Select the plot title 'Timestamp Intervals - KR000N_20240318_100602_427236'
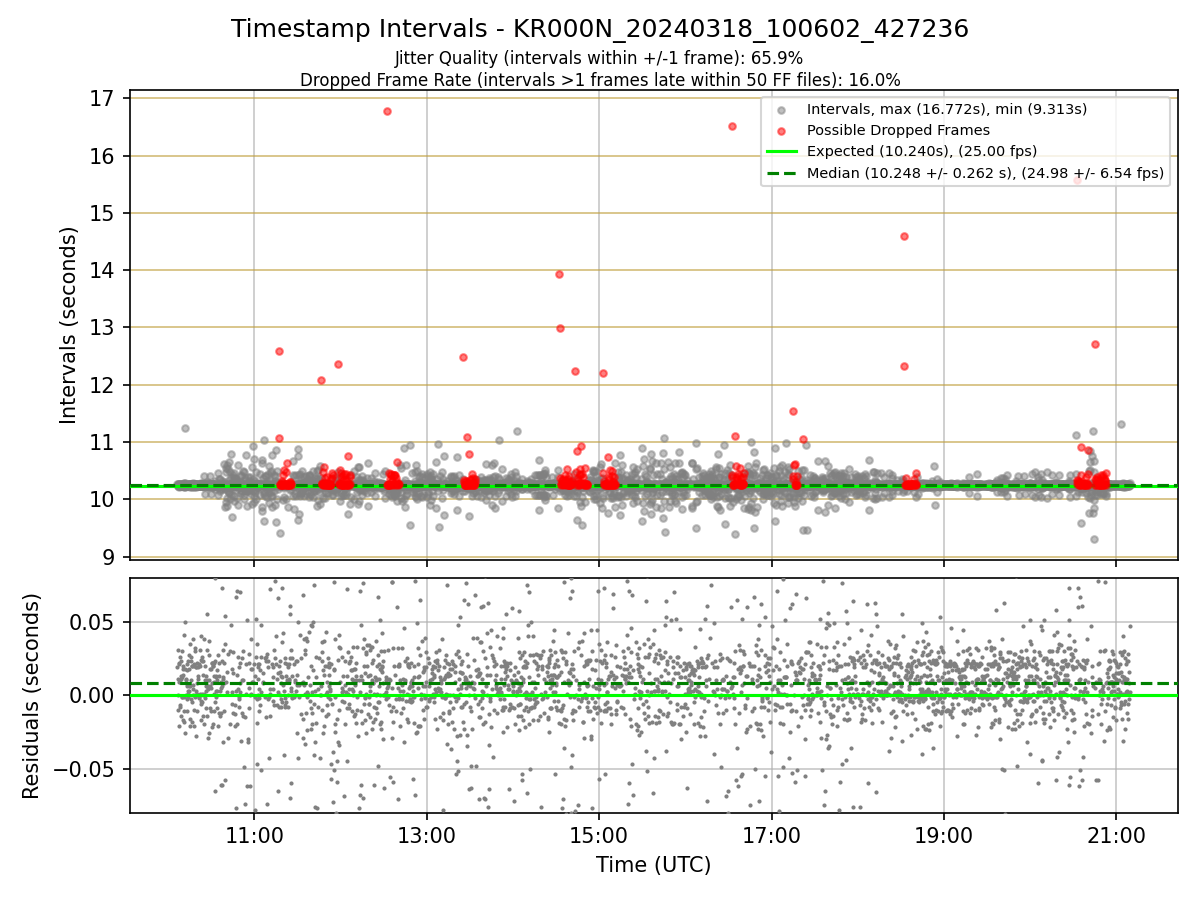This screenshot has height=900, width=1200. pyautogui.click(x=600, y=29)
